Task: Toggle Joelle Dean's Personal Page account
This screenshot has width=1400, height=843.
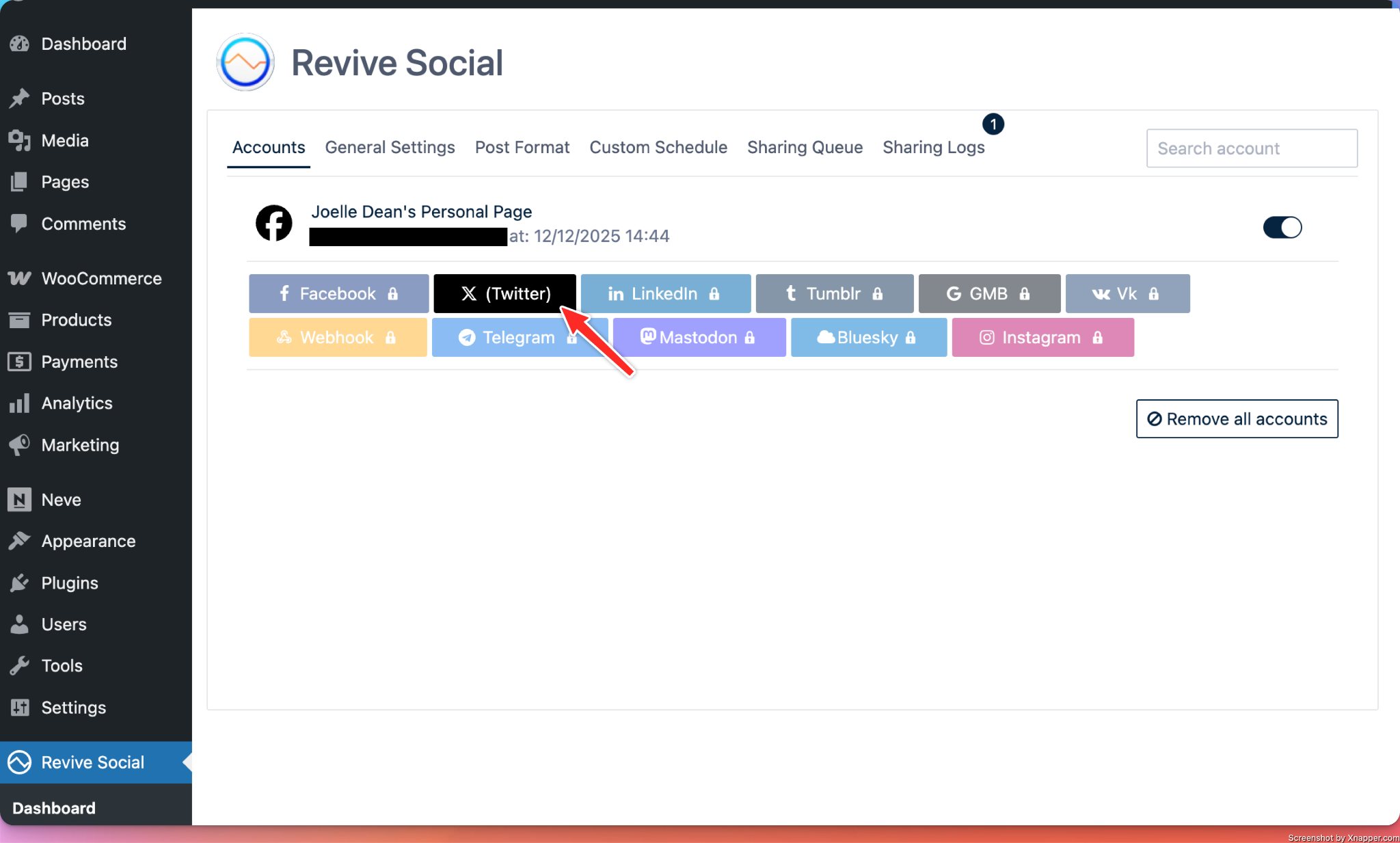Action: 1282,227
